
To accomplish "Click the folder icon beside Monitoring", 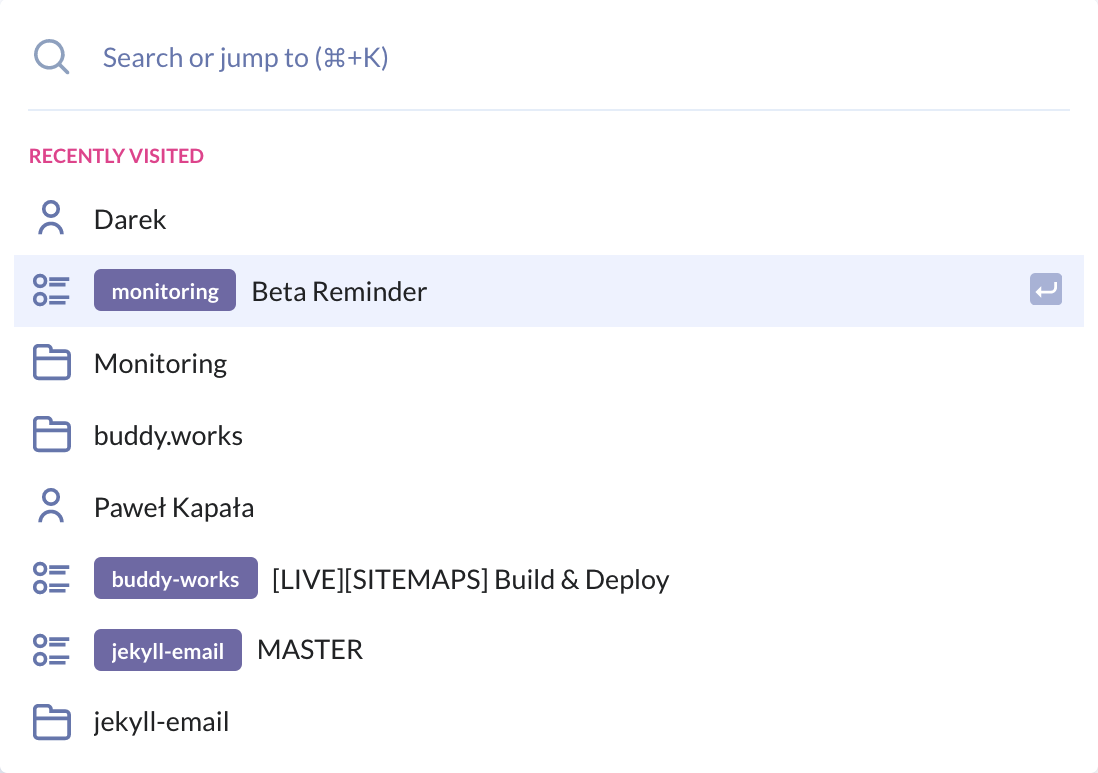I will (51, 363).
